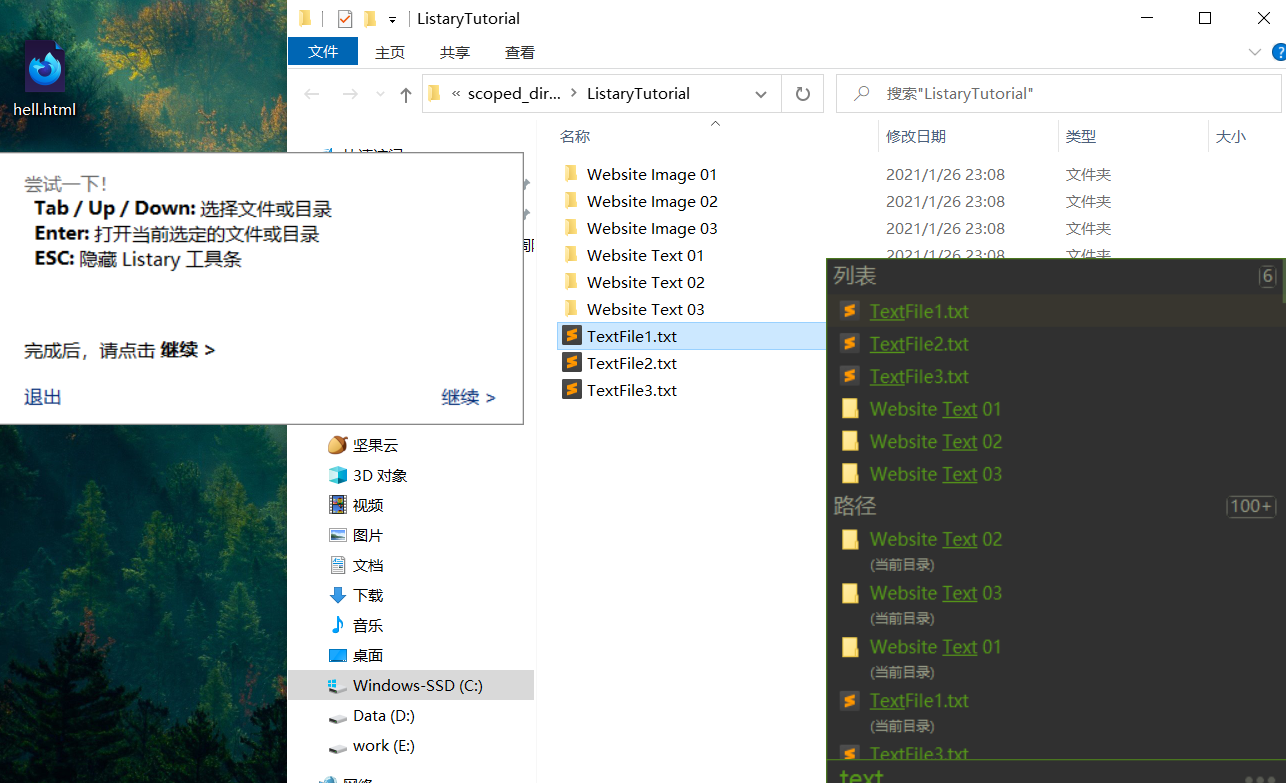Click the 视频 film icon in navigation pane

point(338,505)
